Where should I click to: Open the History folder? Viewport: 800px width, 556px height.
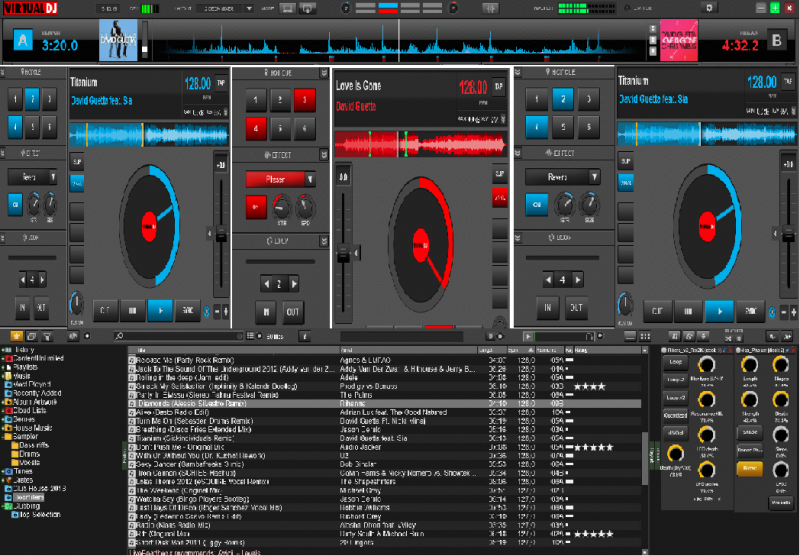point(24,350)
